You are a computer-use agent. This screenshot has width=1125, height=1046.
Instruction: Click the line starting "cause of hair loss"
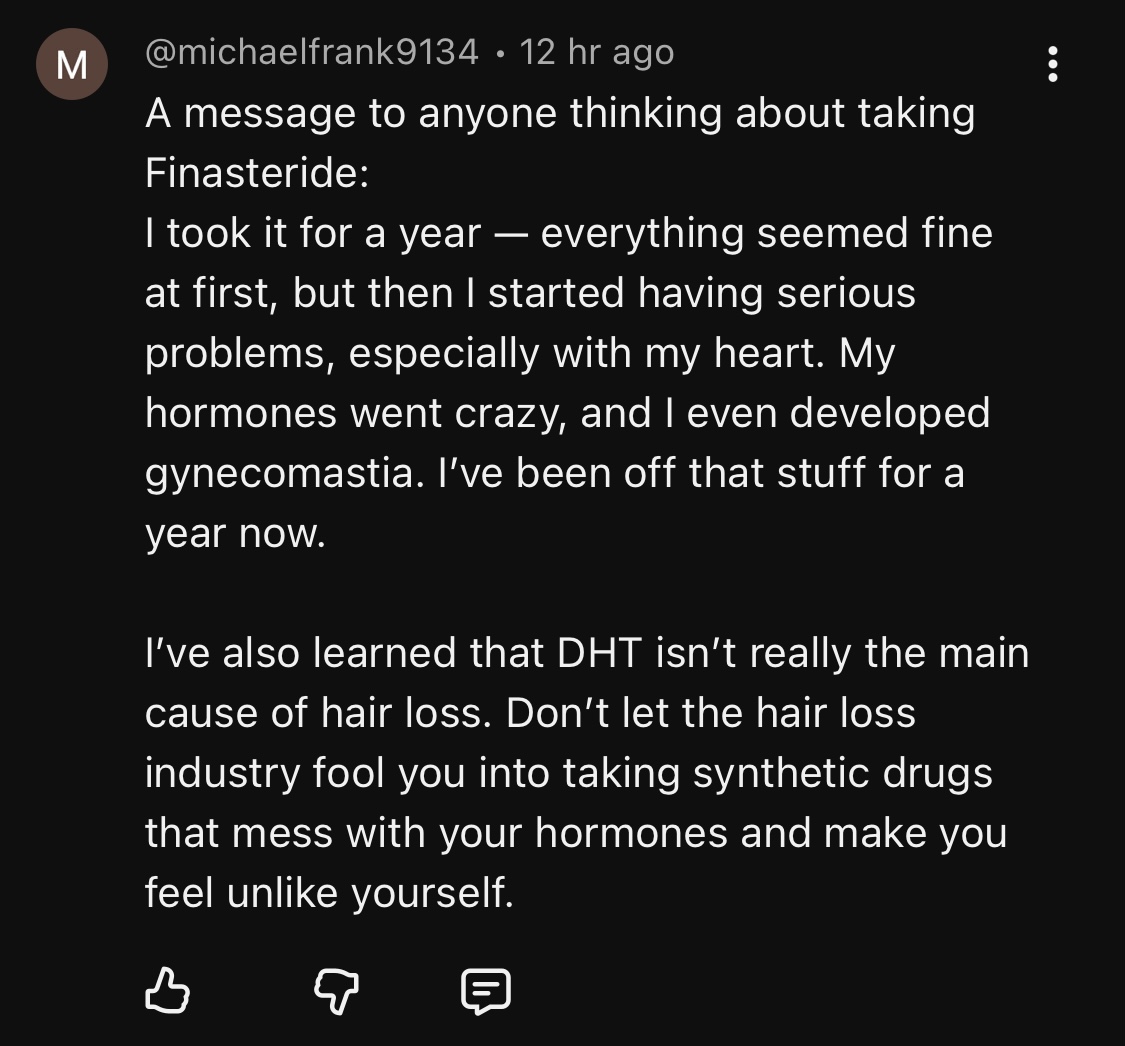click(x=530, y=713)
